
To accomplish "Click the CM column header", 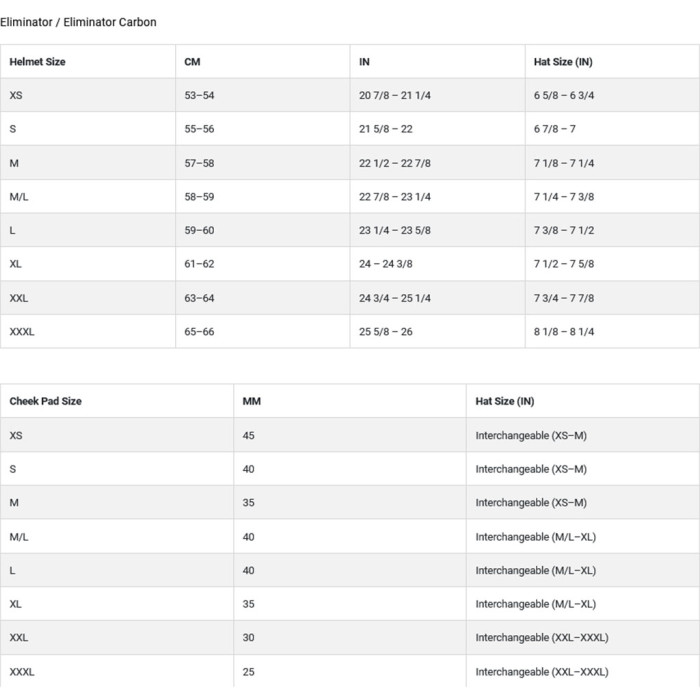I will pos(193,62).
